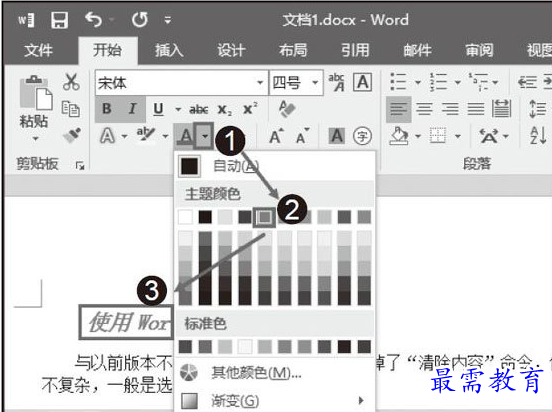
Task: Click the paragraph shading bucket icon
Action: pos(399,136)
